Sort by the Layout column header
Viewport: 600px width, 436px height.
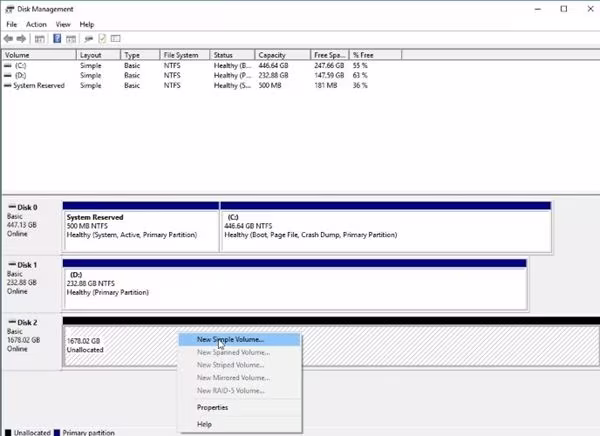(x=99, y=55)
